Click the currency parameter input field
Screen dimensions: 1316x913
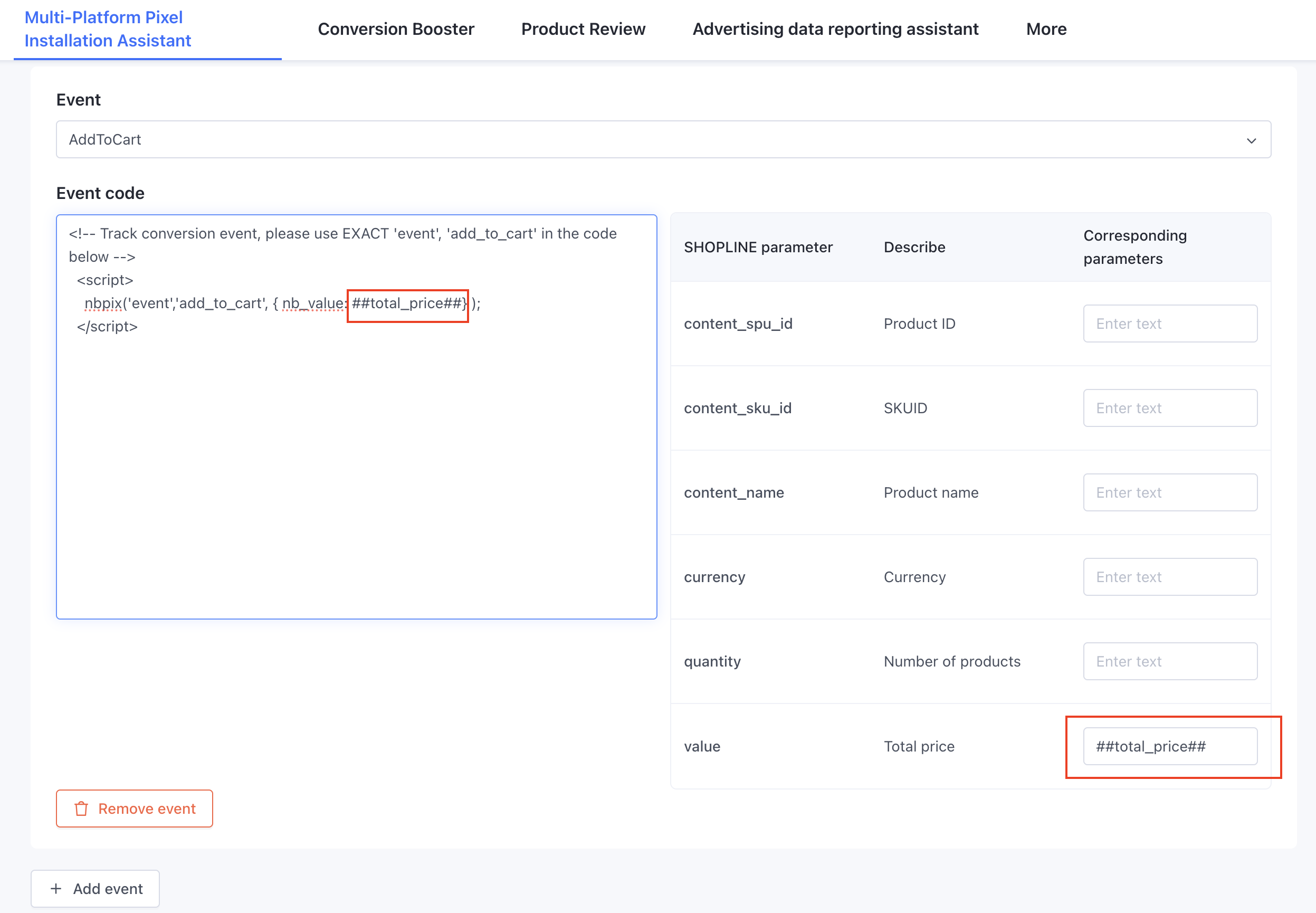(1170, 577)
